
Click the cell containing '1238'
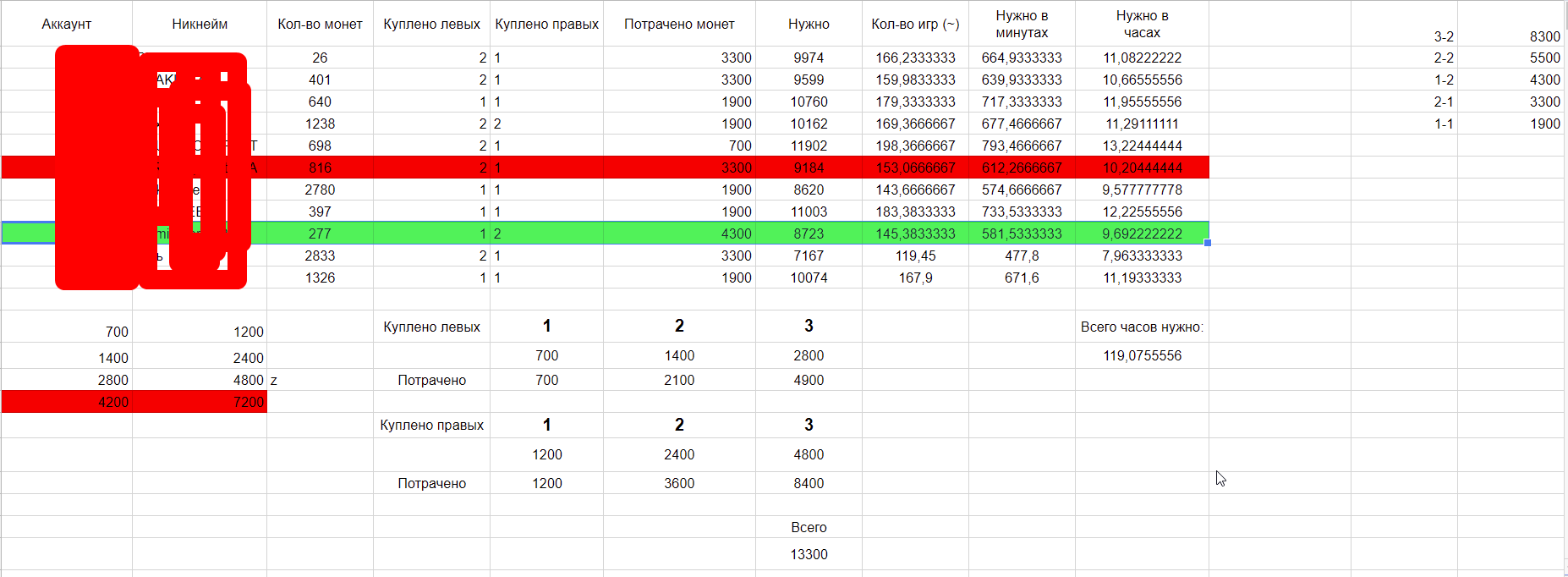point(320,124)
